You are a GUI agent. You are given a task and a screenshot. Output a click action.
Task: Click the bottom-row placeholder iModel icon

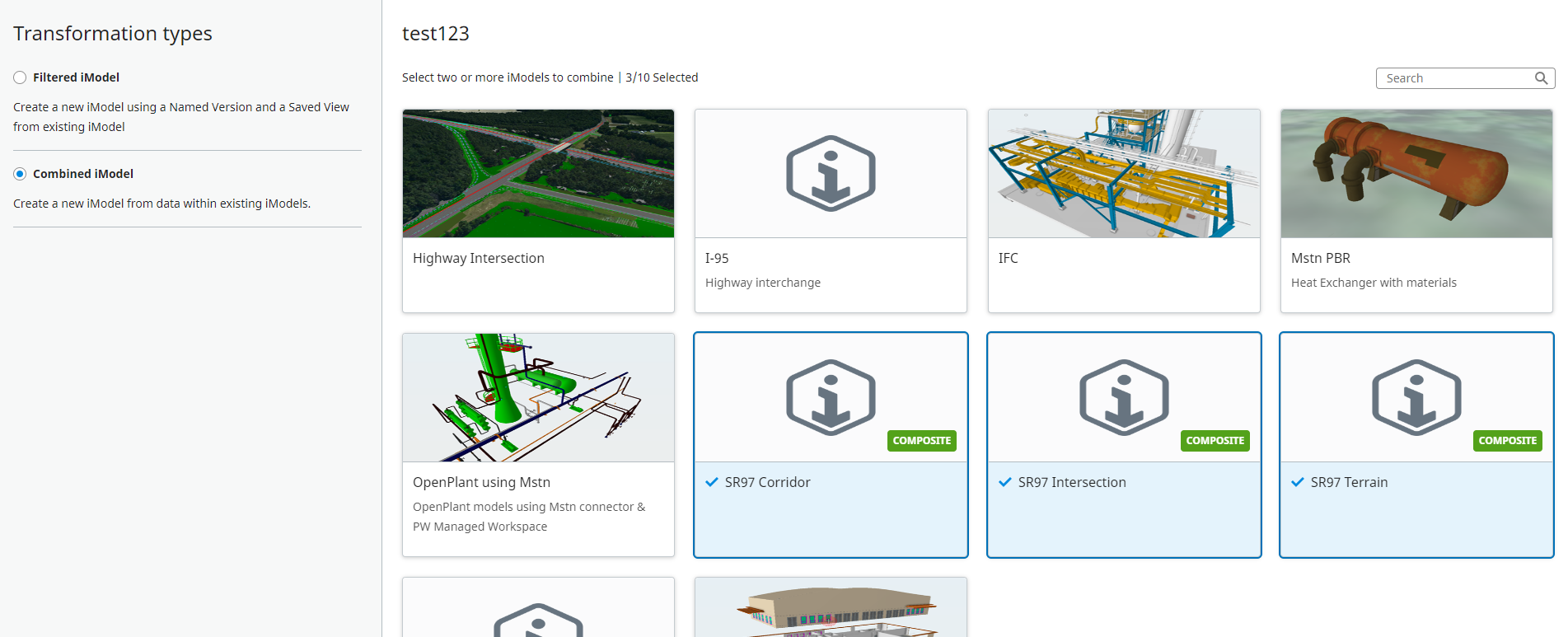pos(538,620)
